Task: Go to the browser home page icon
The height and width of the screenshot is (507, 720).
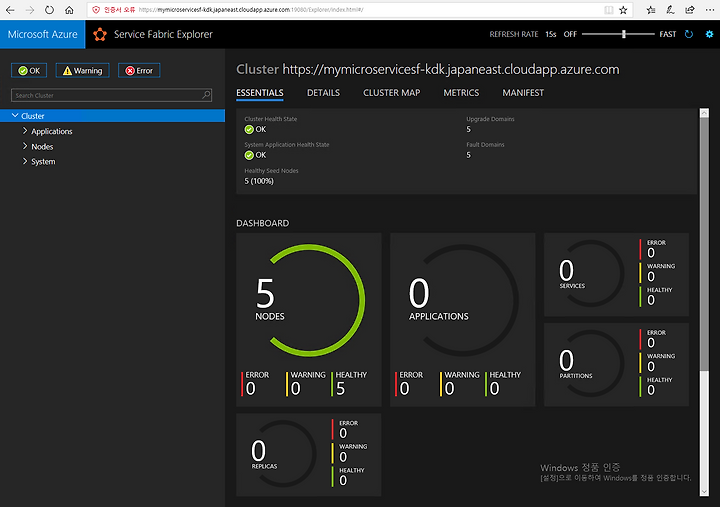Action: [69, 10]
